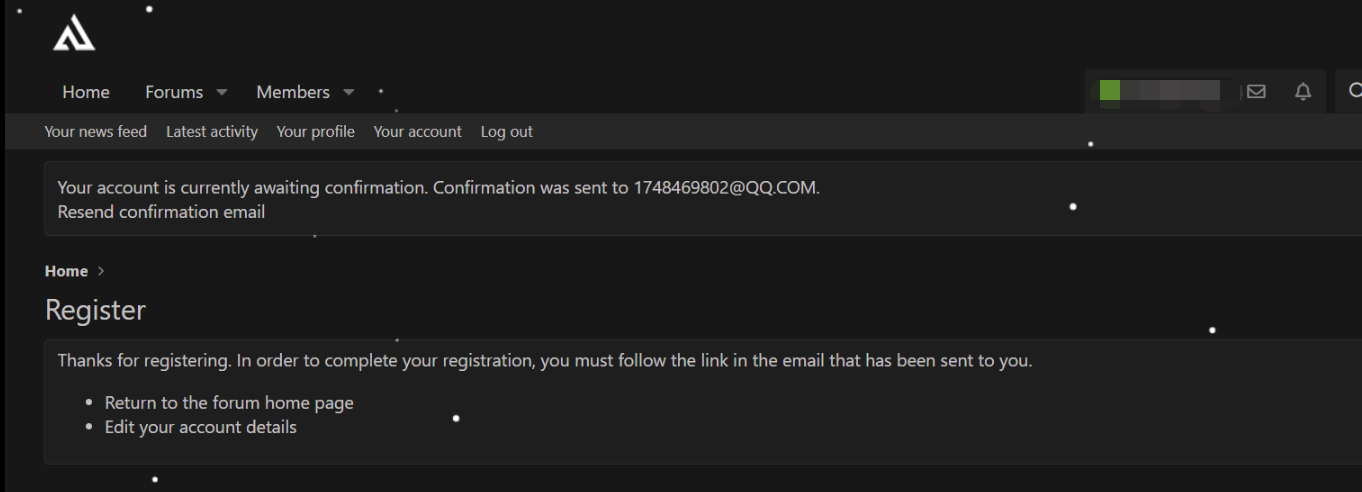Open Your profile link
This screenshot has width=1362, height=492.
pyautogui.click(x=315, y=131)
